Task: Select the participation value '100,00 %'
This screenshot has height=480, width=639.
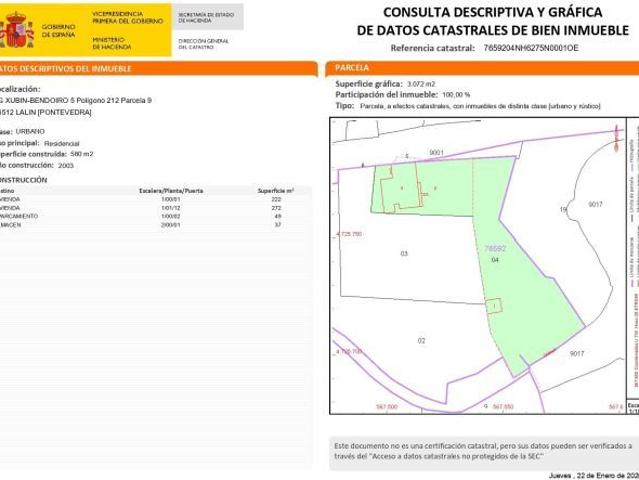Action: 456,95
